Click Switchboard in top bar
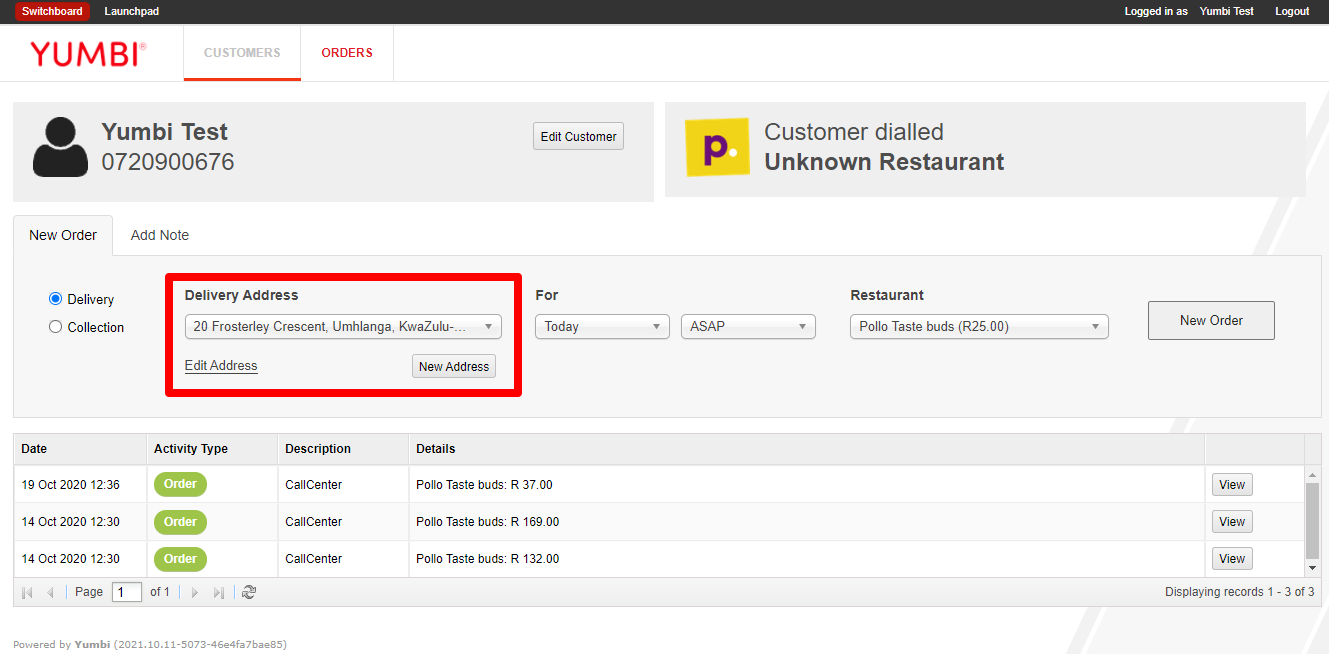The width and height of the screenshot is (1329, 654). [x=52, y=11]
